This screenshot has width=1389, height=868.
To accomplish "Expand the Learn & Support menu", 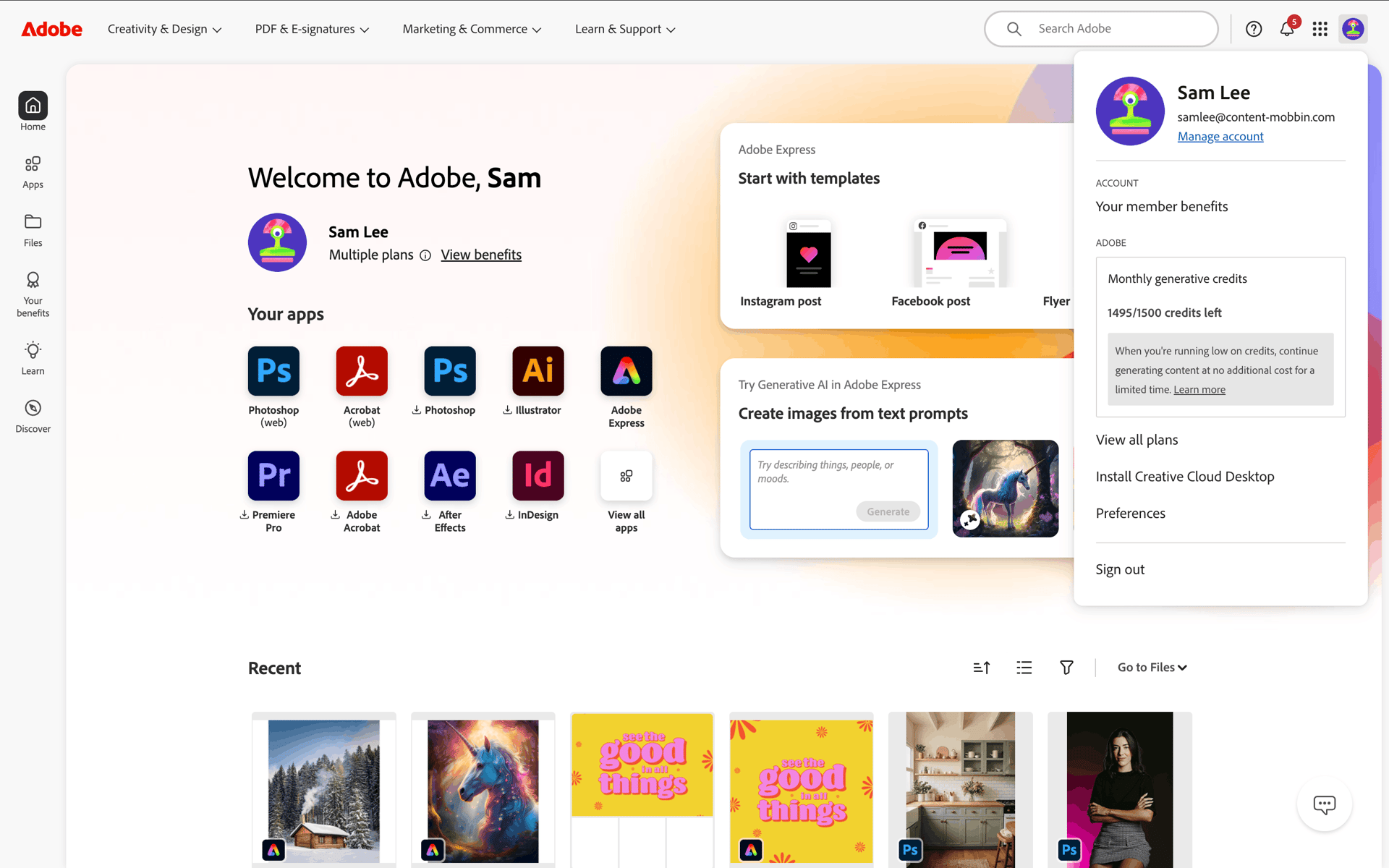I will pos(626,29).
